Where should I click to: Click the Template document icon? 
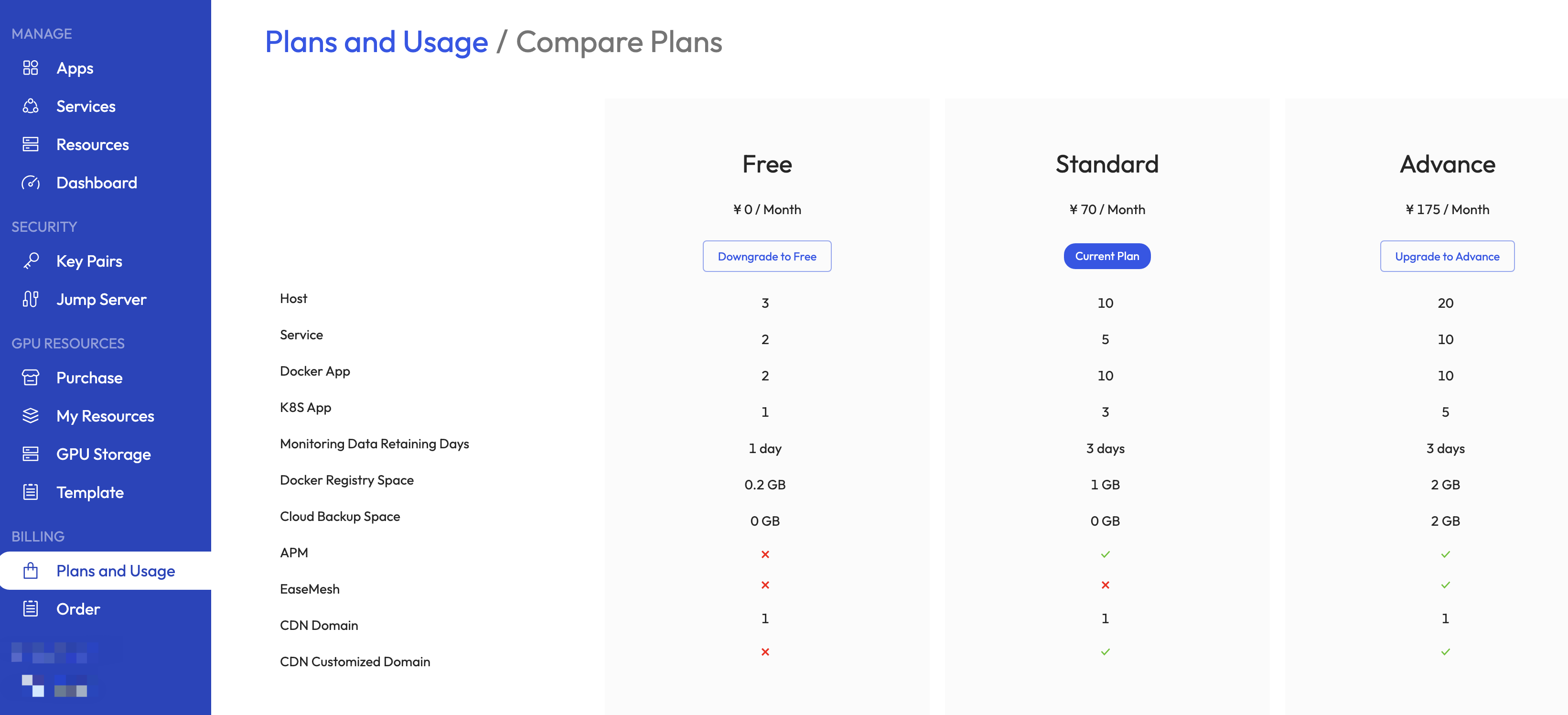click(x=31, y=492)
